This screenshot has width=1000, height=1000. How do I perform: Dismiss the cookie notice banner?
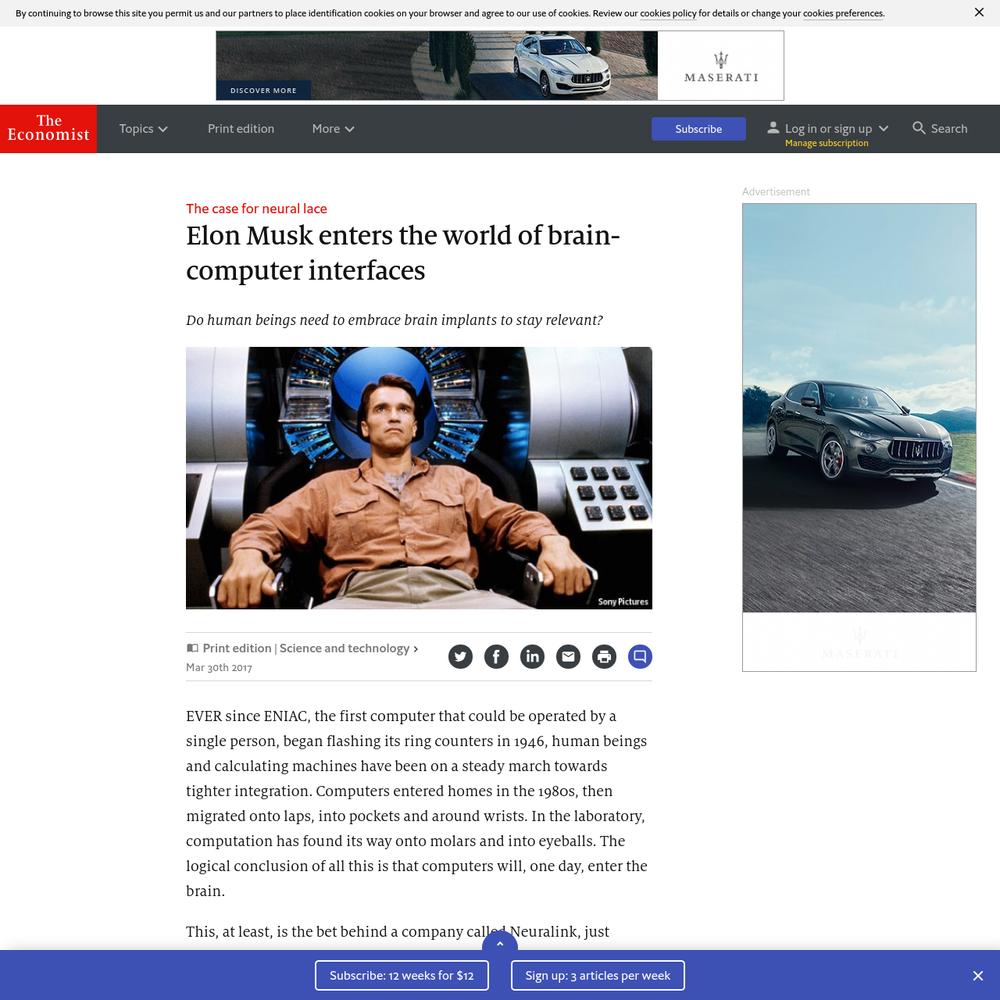pos(979,12)
